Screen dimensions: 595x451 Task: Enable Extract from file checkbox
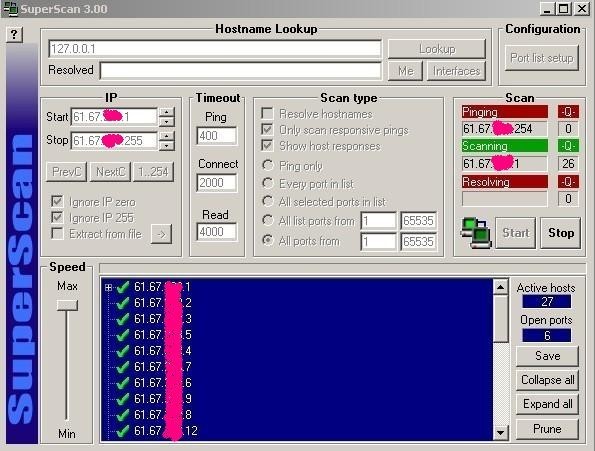(57, 233)
